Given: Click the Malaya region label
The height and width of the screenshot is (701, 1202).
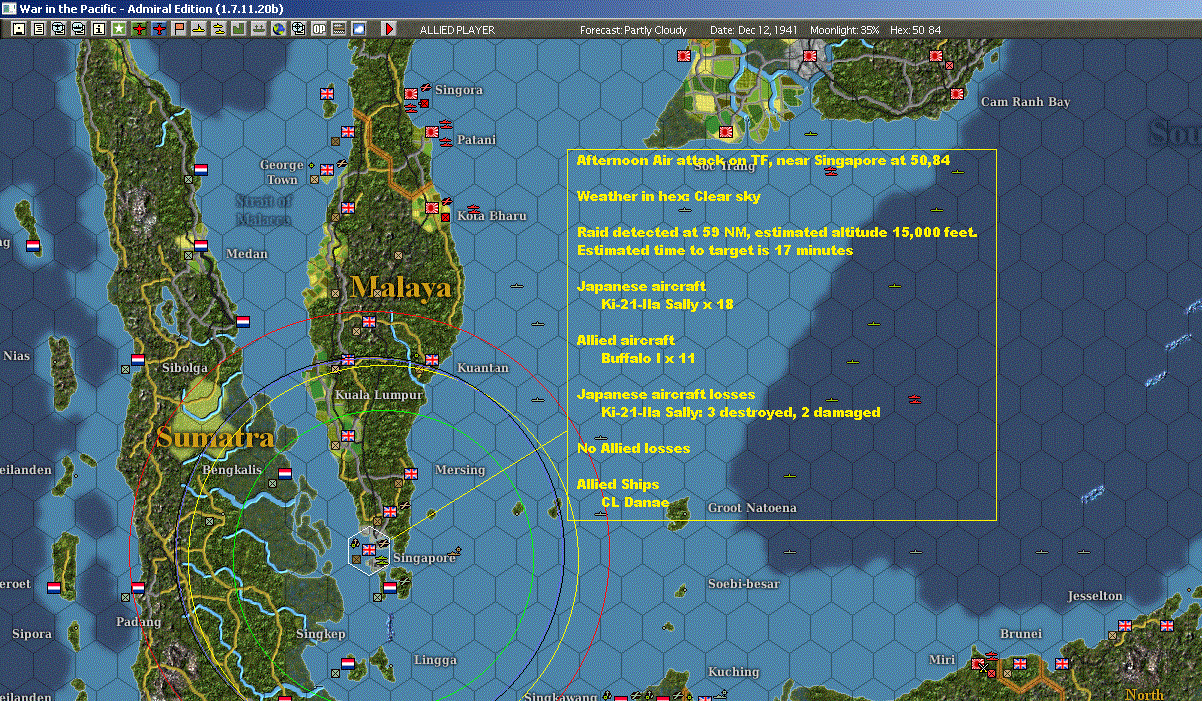Looking at the screenshot, I should 401,288.
